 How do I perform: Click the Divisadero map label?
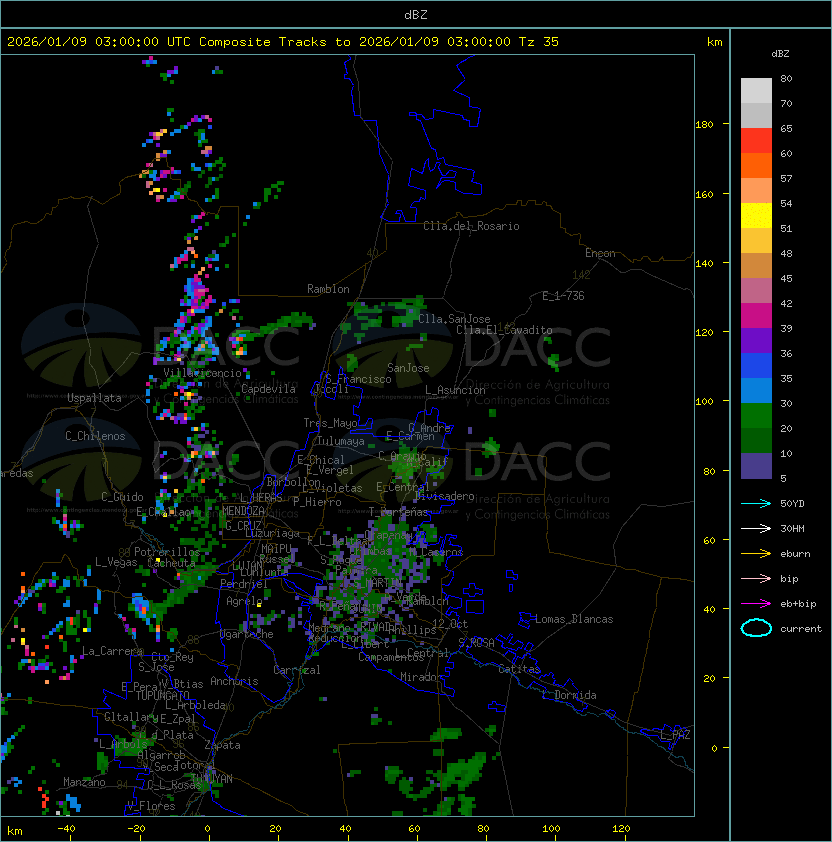tap(444, 496)
